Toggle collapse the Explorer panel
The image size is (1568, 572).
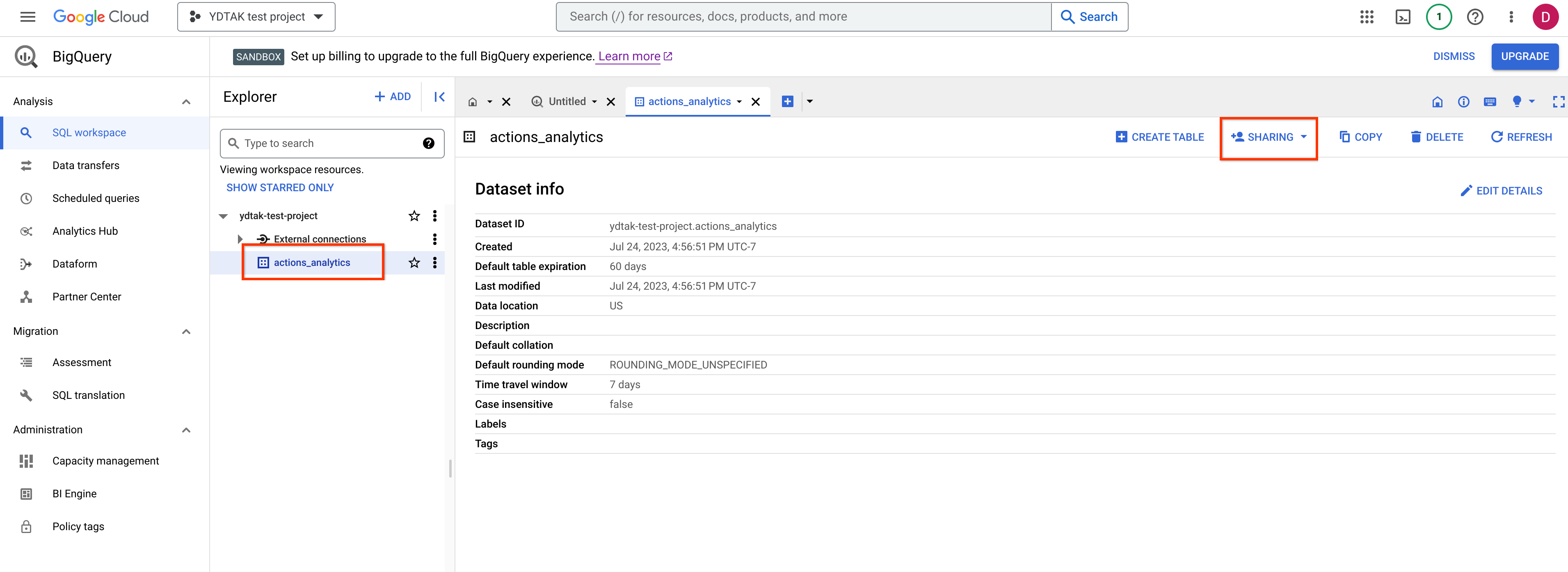click(x=440, y=97)
